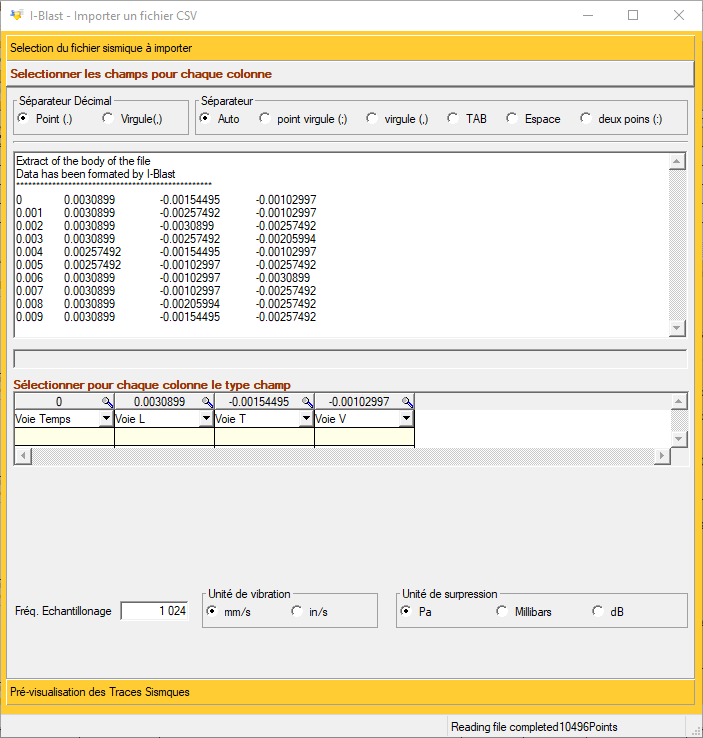Select the TAB separator option
The height and width of the screenshot is (738, 703).
coord(467,119)
